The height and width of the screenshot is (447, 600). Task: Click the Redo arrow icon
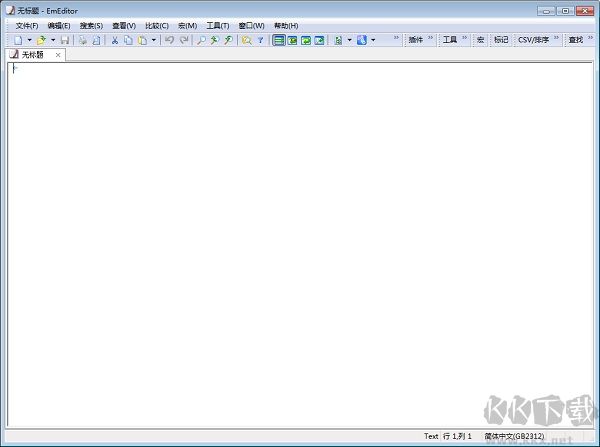tap(184, 40)
